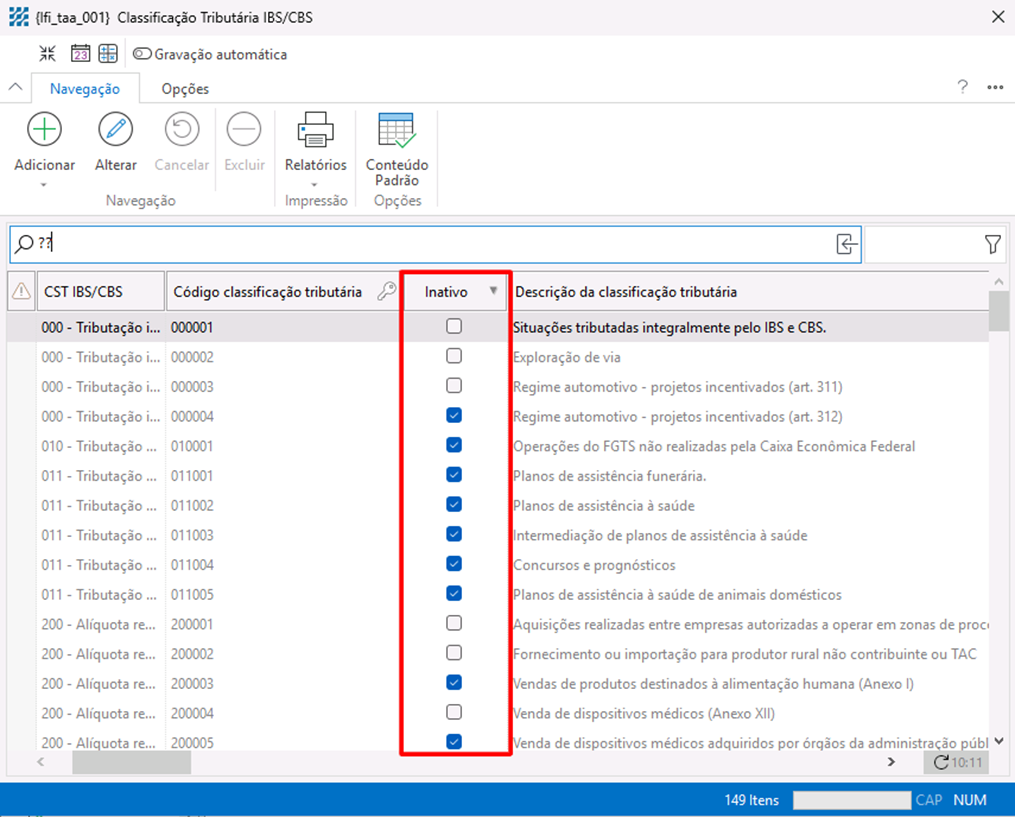The width and height of the screenshot is (1015, 817).
Task: Click the filter funnel icon
Action: click(x=992, y=244)
